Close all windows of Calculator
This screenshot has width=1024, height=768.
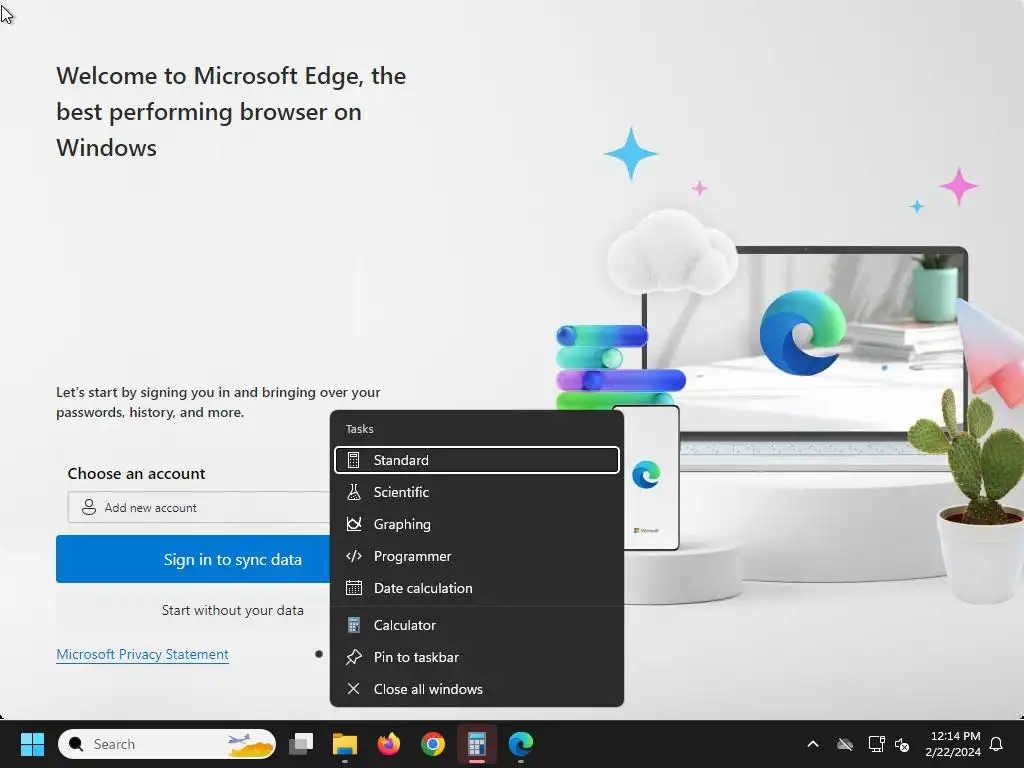[x=476, y=689]
